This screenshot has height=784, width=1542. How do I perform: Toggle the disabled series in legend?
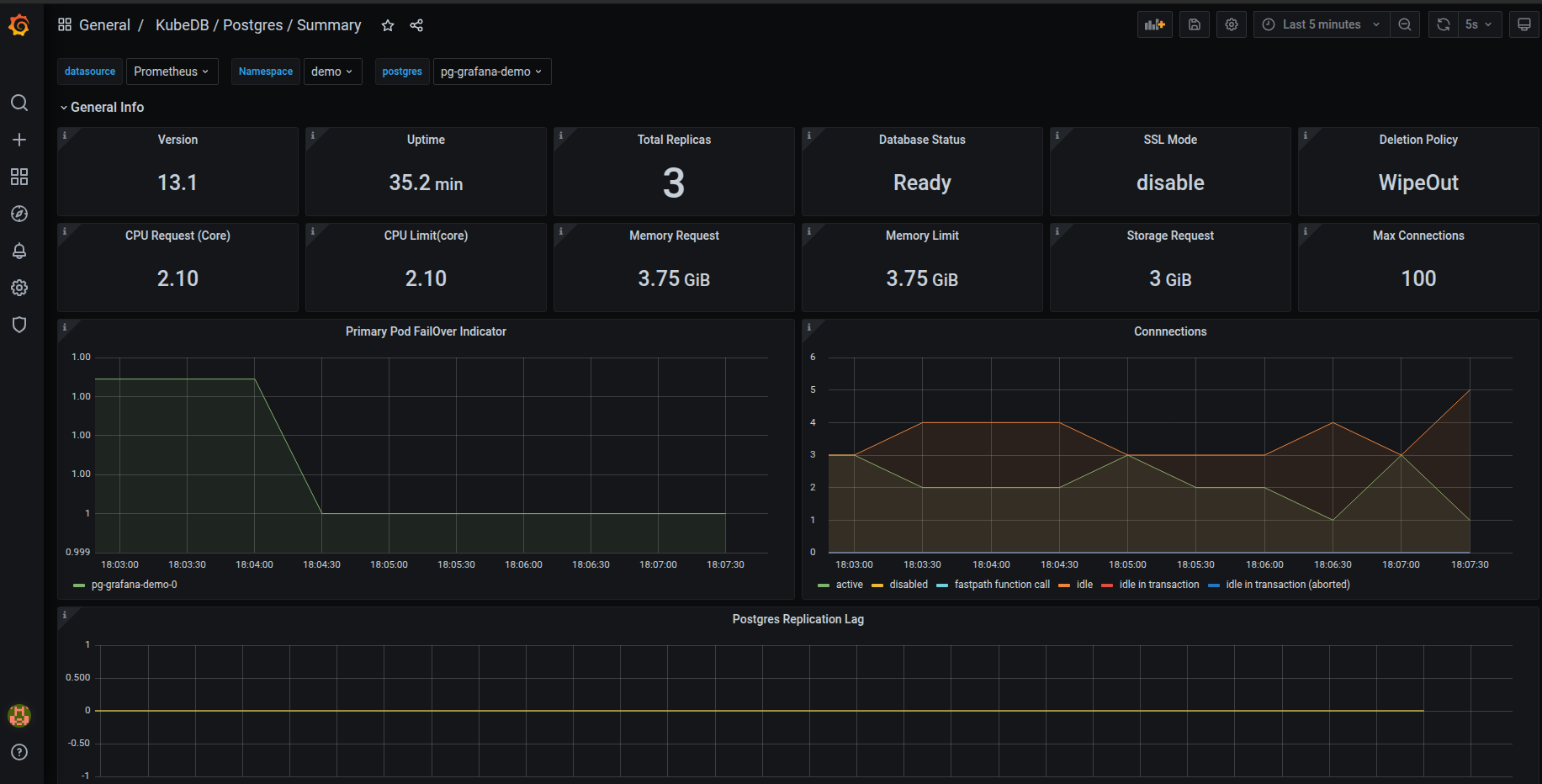pos(909,585)
